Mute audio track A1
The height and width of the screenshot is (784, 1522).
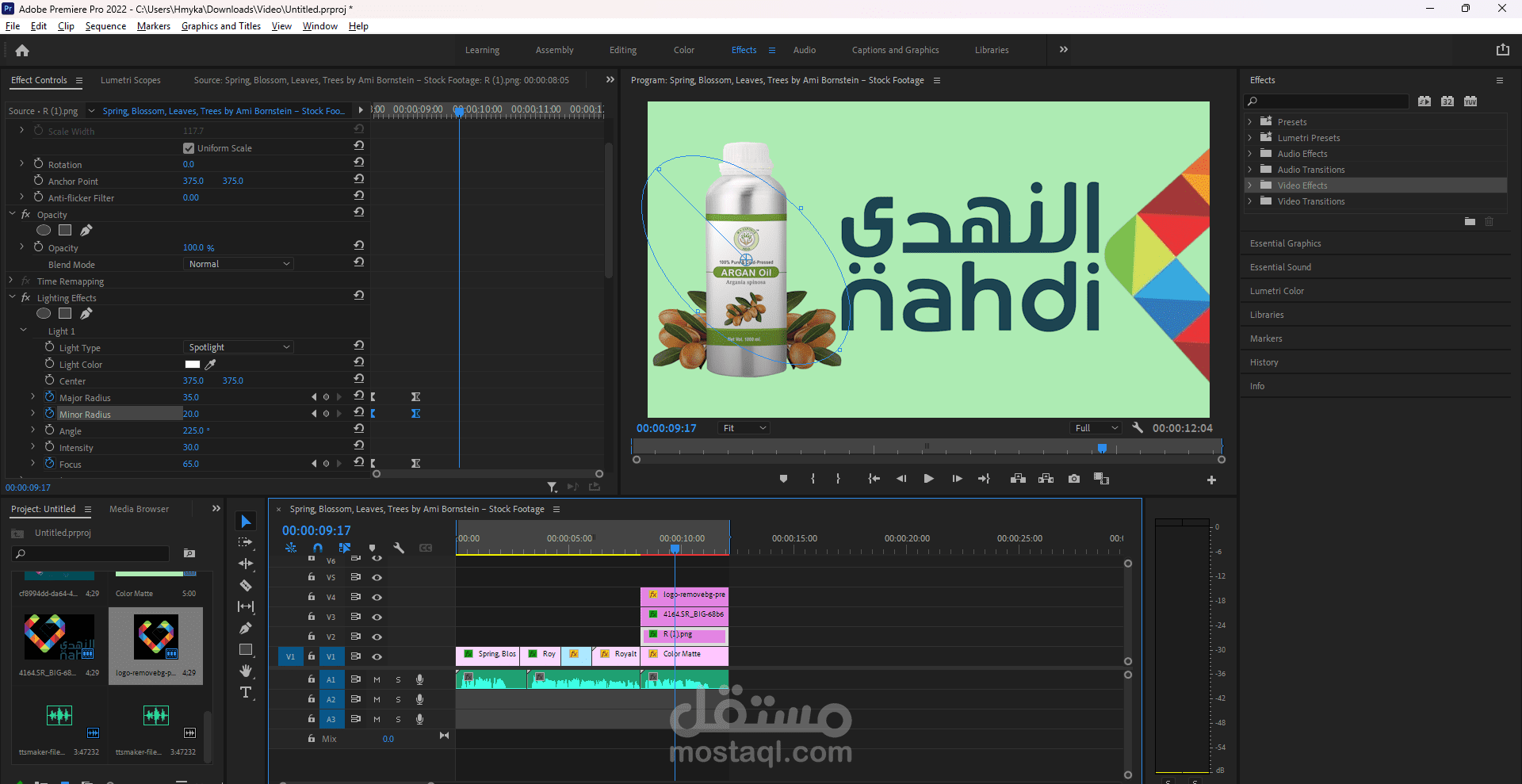tap(377, 680)
